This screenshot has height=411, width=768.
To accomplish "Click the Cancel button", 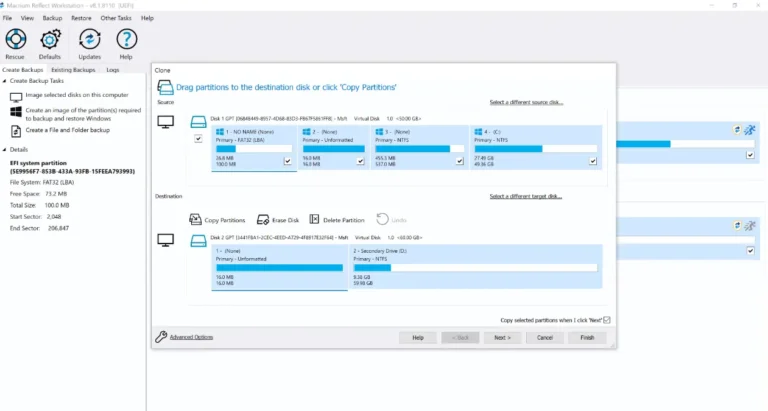I will pyautogui.click(x=544, y=338).
